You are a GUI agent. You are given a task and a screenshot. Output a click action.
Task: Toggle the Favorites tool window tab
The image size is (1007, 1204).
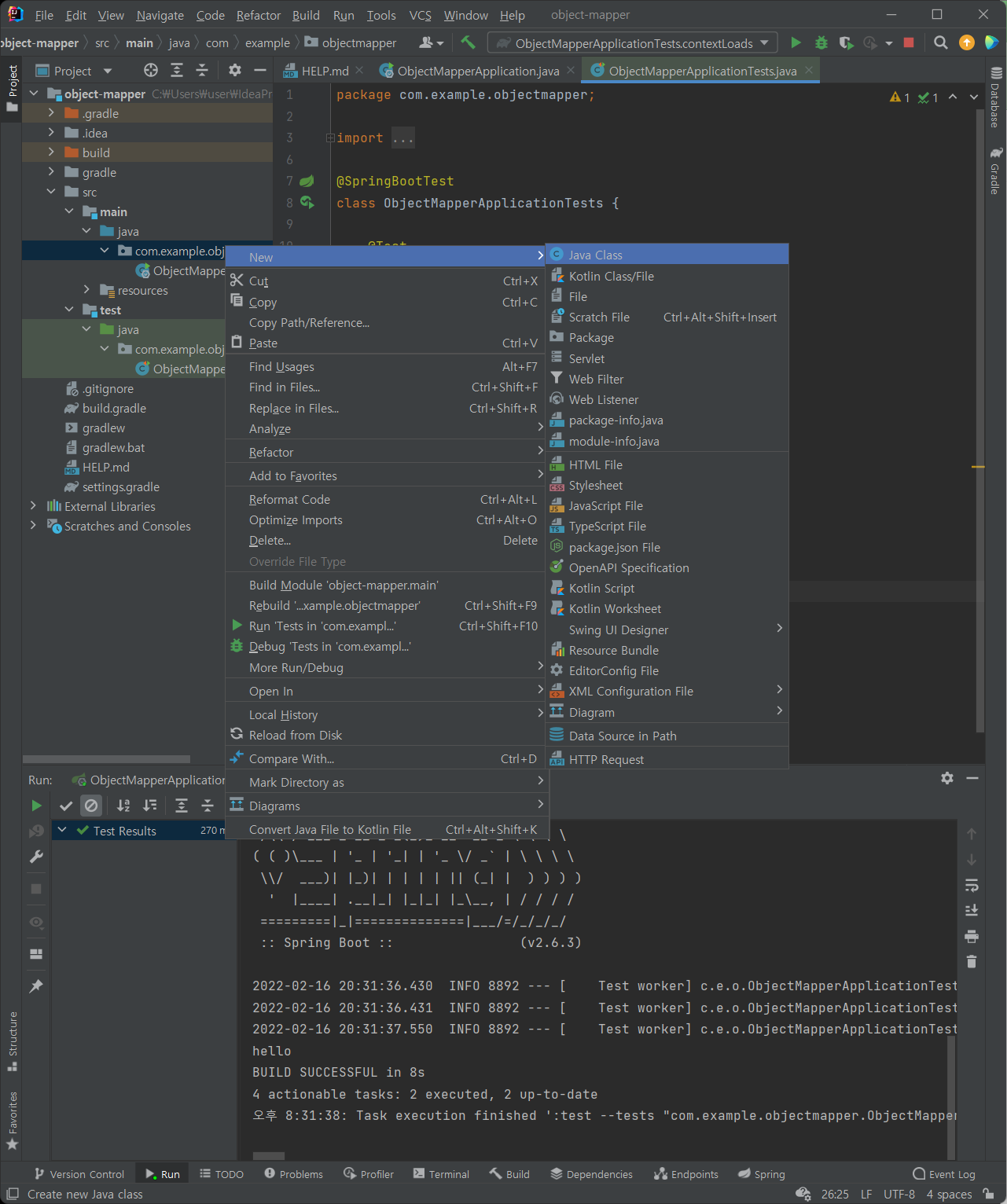[12, 1121]
